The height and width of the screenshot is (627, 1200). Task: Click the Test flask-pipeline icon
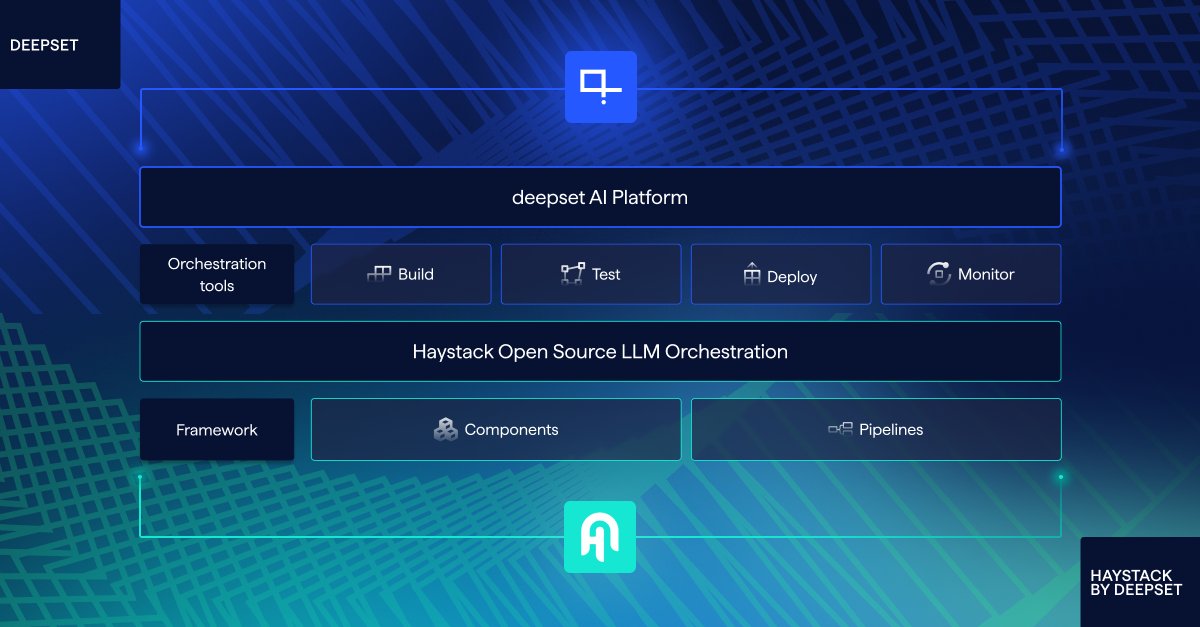[x=573, y=273]
